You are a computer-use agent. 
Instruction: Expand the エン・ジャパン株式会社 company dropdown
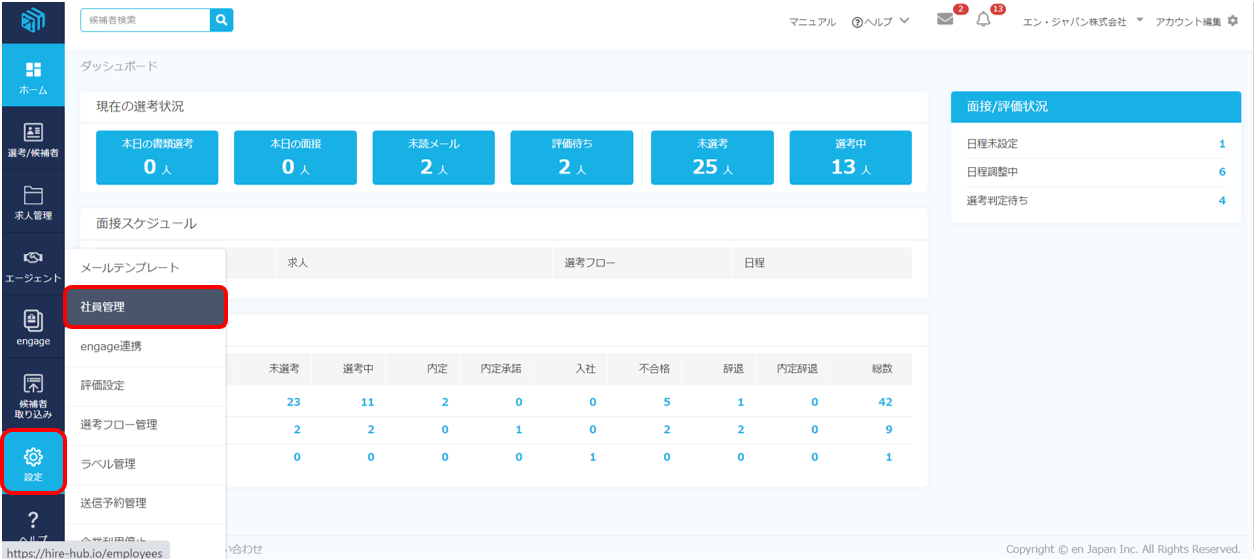coord(1082,21)
